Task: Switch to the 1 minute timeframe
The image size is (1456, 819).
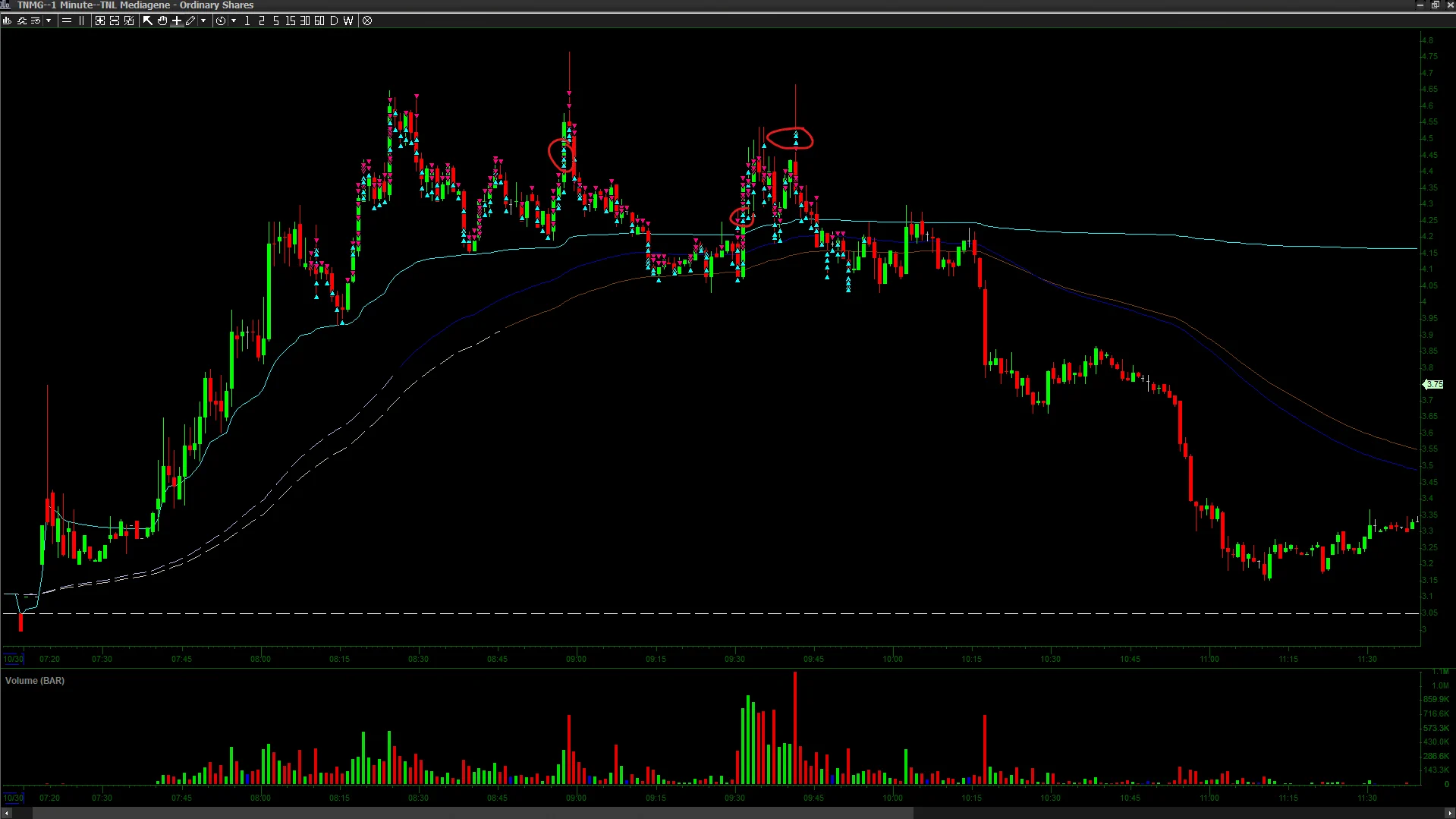Action: [247, 20]
